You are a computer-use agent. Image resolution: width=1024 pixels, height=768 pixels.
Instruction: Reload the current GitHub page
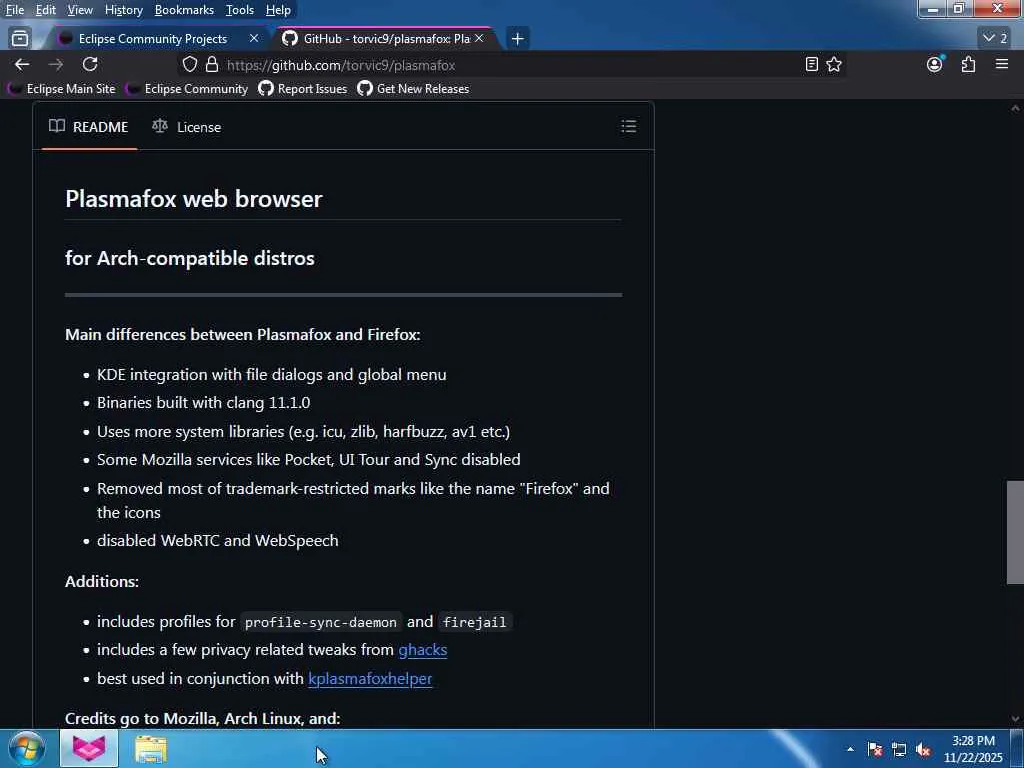[90, 64]
